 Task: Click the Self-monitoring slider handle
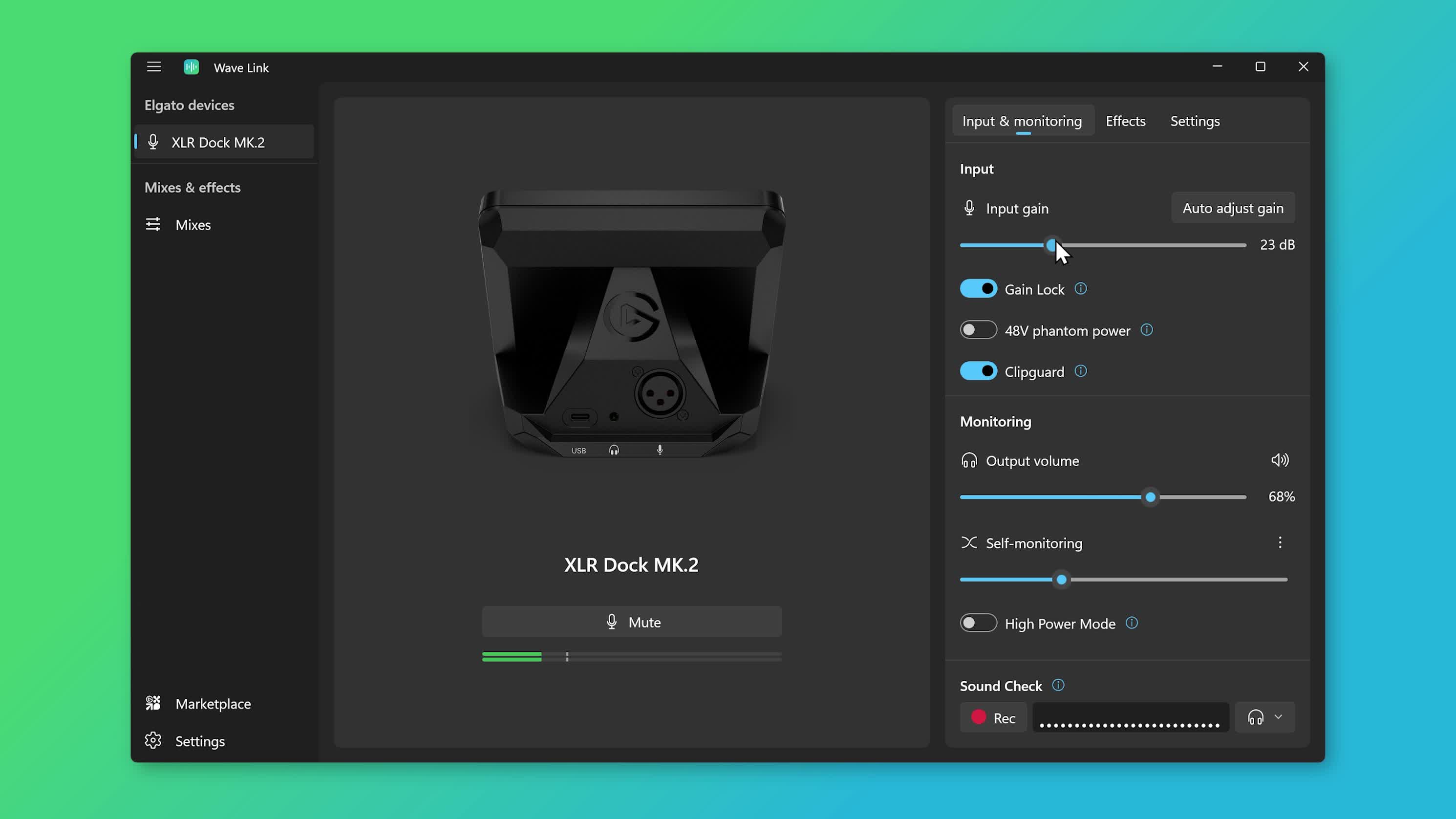pyautogui.click(x=1062, y=580)
